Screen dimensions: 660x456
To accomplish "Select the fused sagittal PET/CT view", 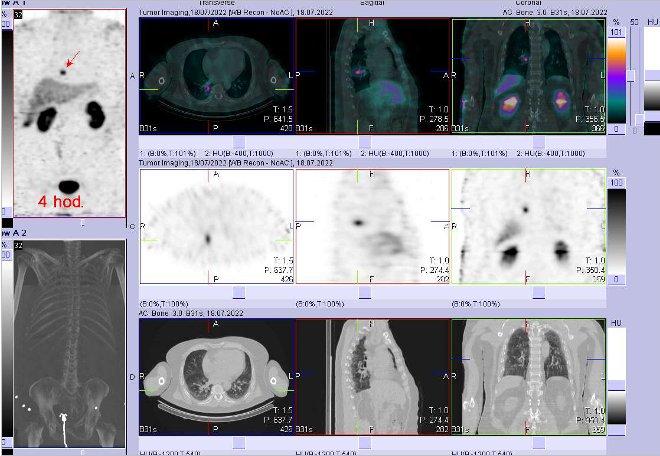I will coord(372,75).
